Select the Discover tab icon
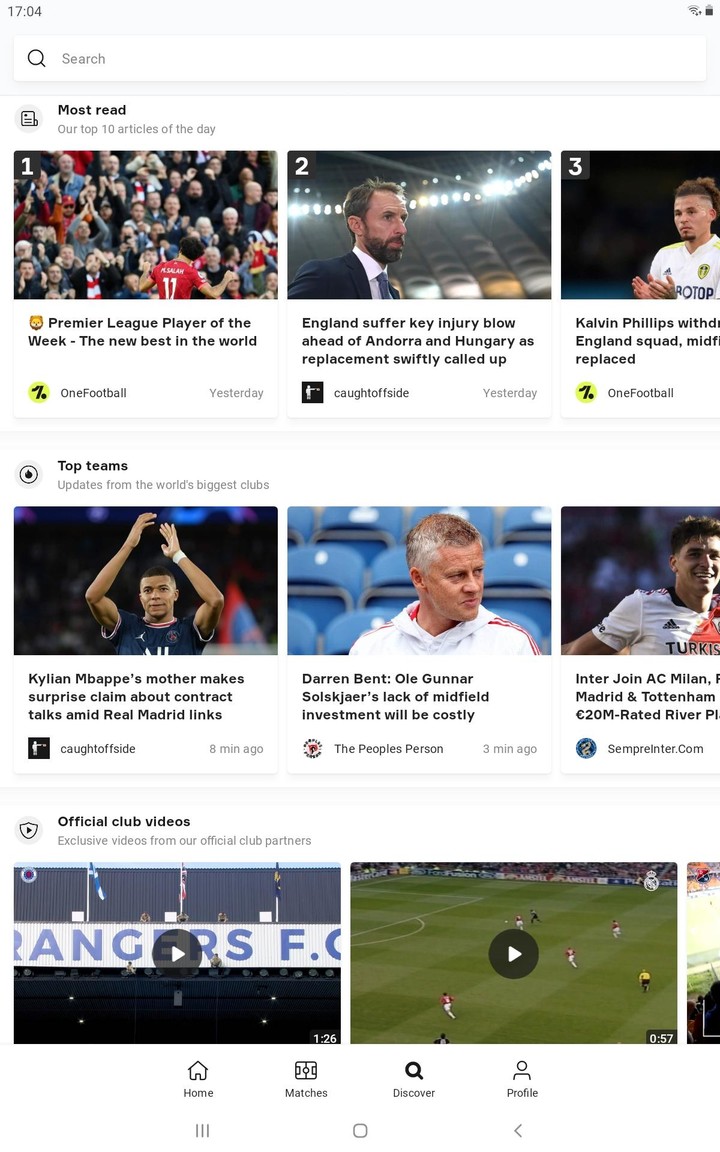Image resolution: width=720 pixels, height=1152 pixels. coord(414,1070)
